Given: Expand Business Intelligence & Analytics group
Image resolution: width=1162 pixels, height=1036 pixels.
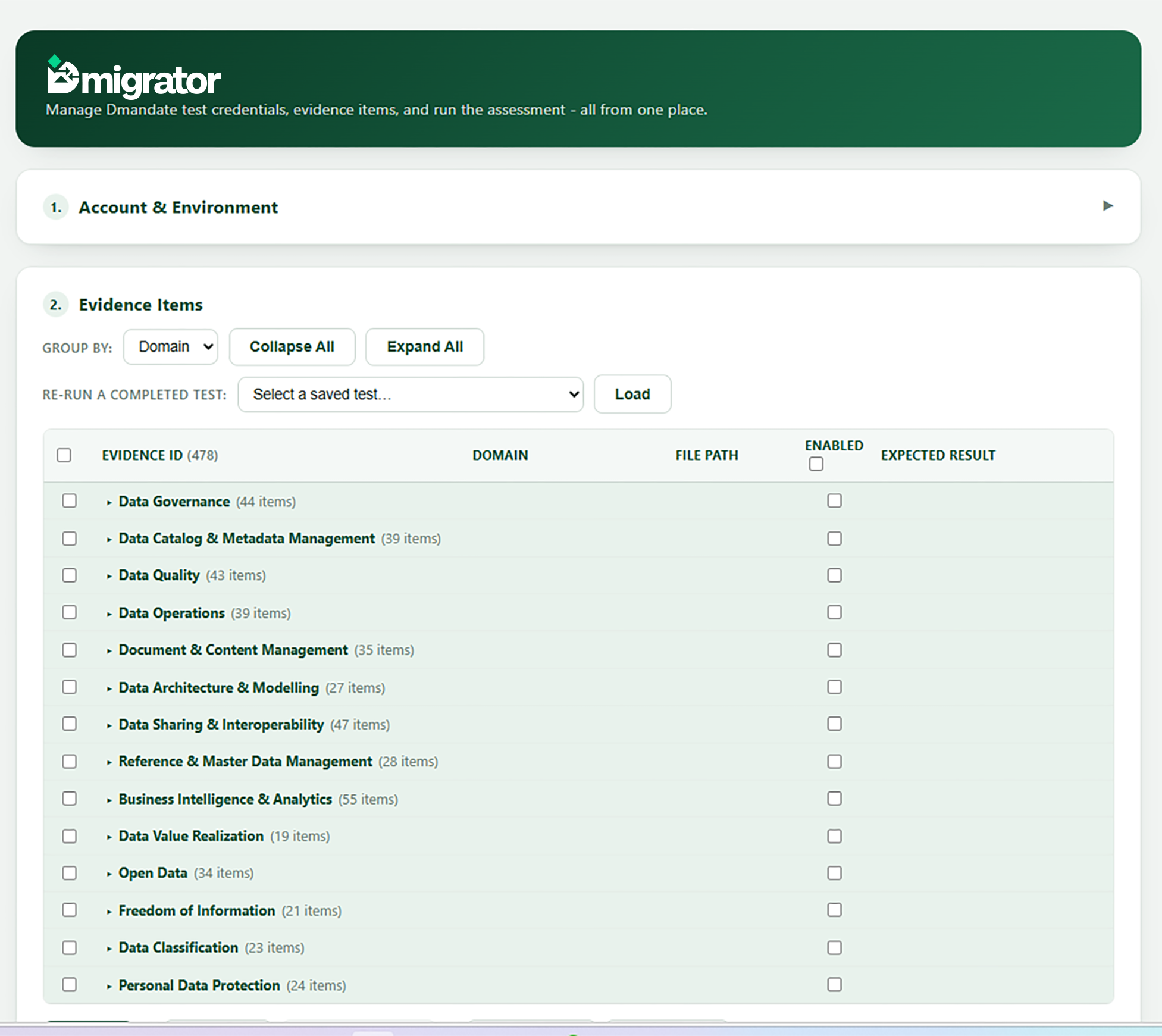Looking at the screenshot, I should point(109,800).
